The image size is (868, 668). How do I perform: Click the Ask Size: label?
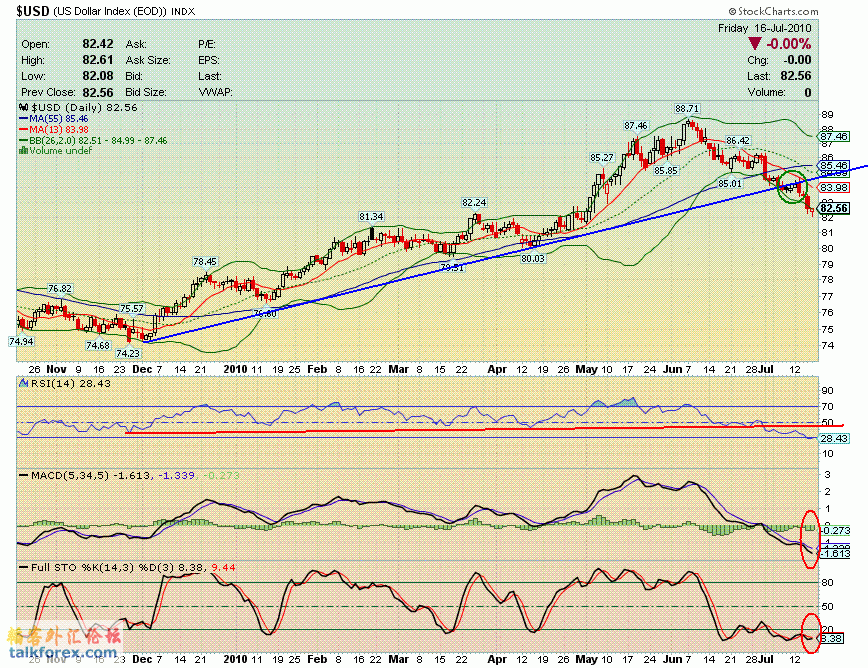point(148,60)
